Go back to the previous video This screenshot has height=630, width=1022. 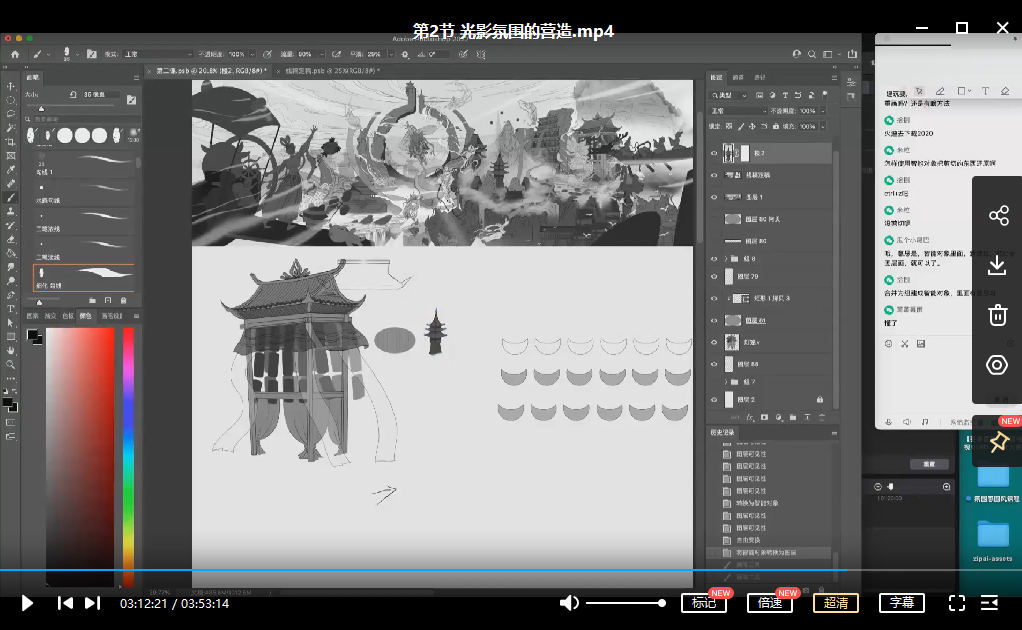[x=65, y=603]
